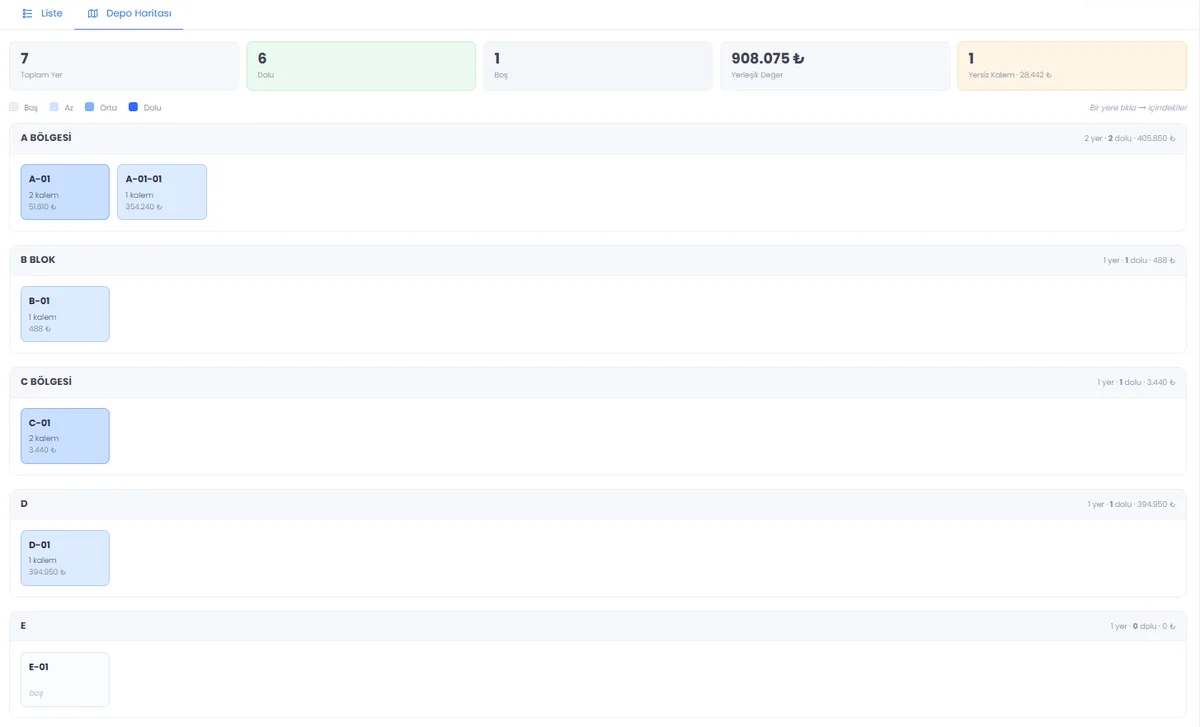Image resolution: width=1200 pixels, height=727 pixels.
Task: Open the Toplam Yer summary card
Action: [x=124, y=66]
